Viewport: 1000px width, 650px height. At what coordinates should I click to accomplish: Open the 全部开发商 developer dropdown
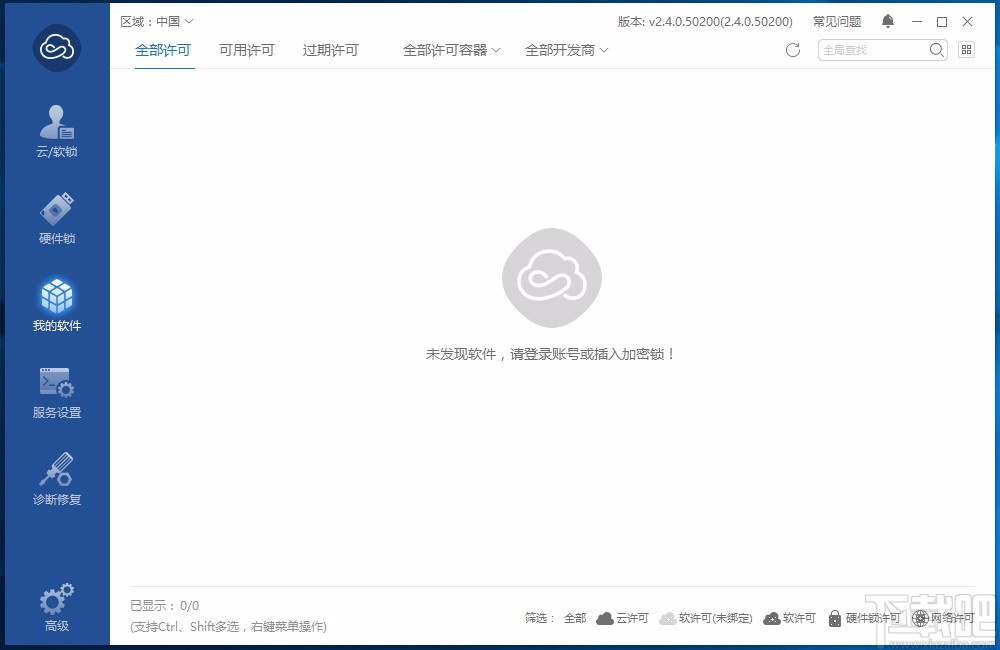(566, 47)
